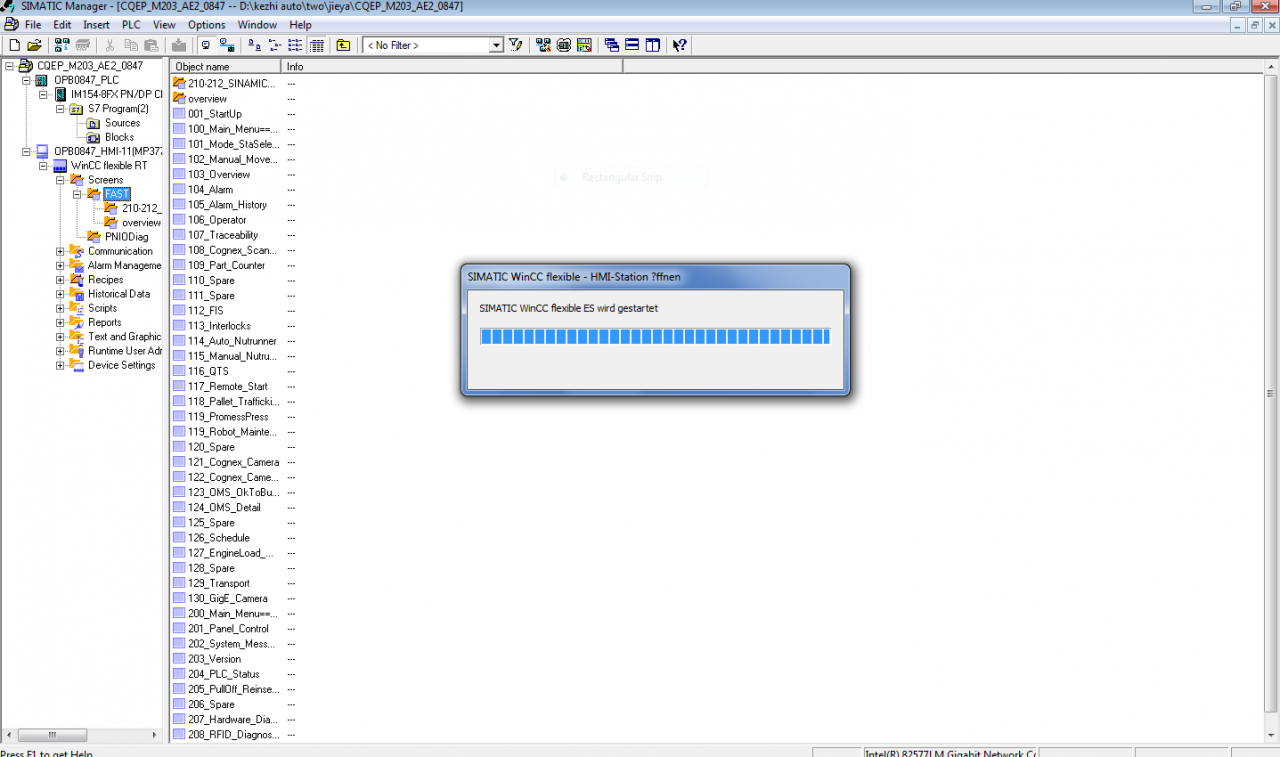Click the Accessible Nodes toolbar icon

(62, 45)
